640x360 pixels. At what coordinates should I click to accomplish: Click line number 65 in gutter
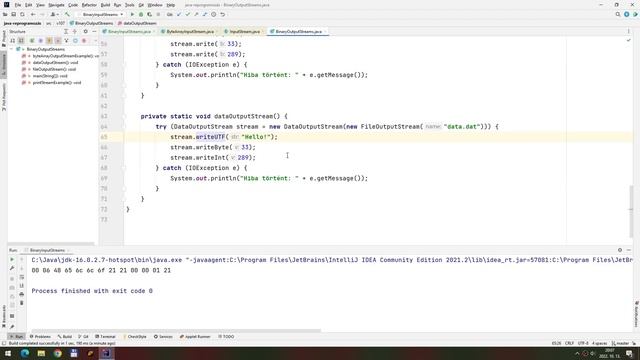coord(104,137)
